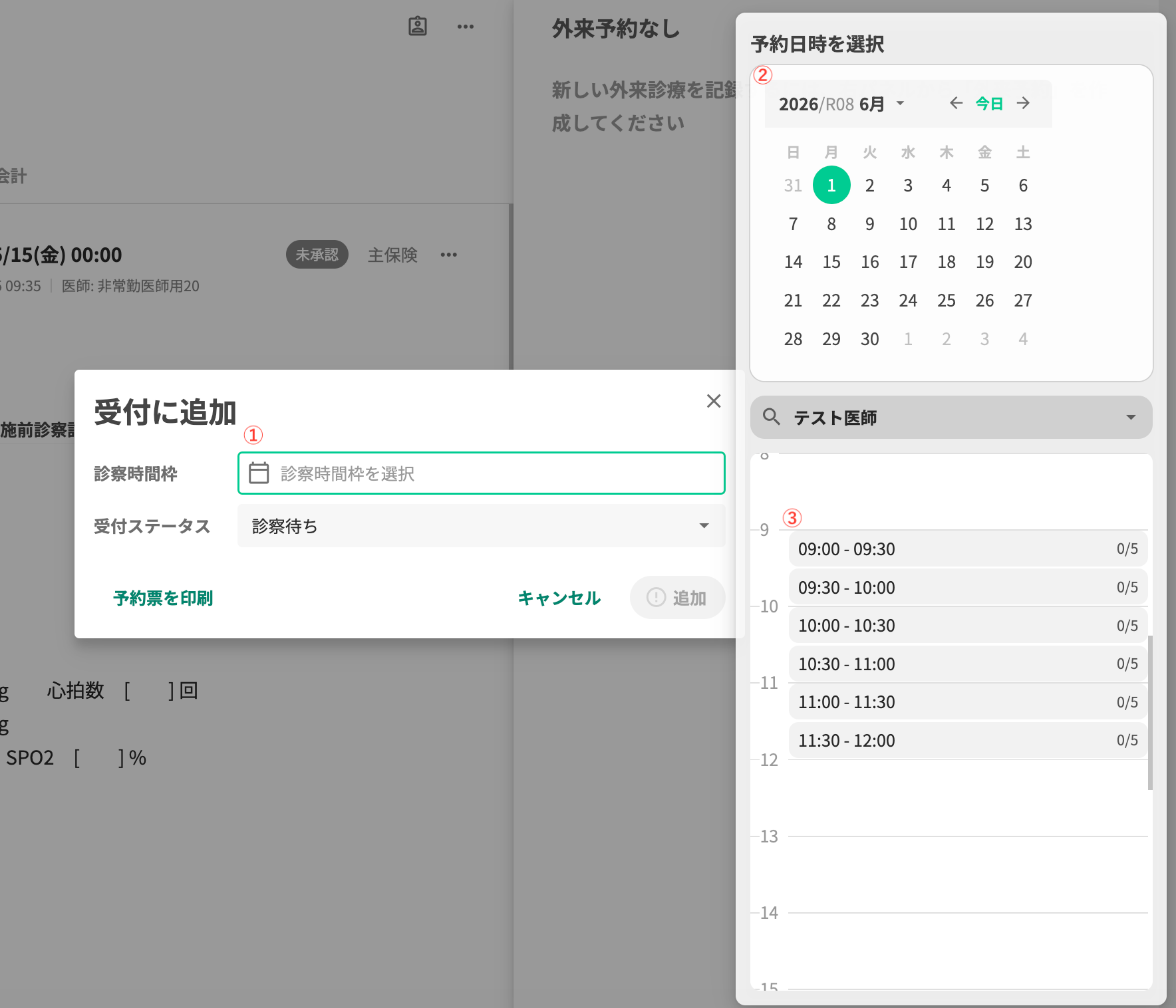Click the 追加 button

click(677, 598)
